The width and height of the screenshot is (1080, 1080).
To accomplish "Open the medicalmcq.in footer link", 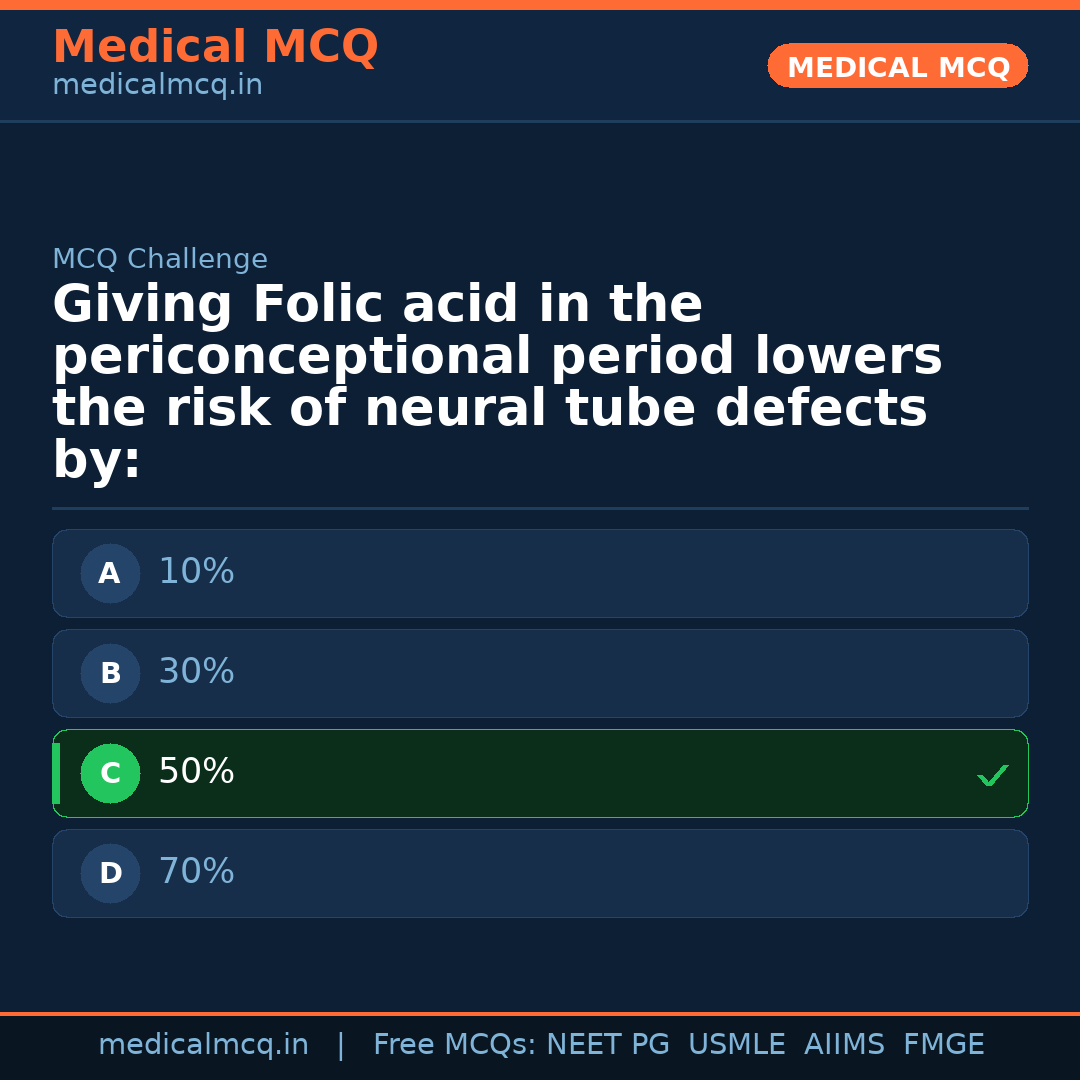I will (203, 1045).
